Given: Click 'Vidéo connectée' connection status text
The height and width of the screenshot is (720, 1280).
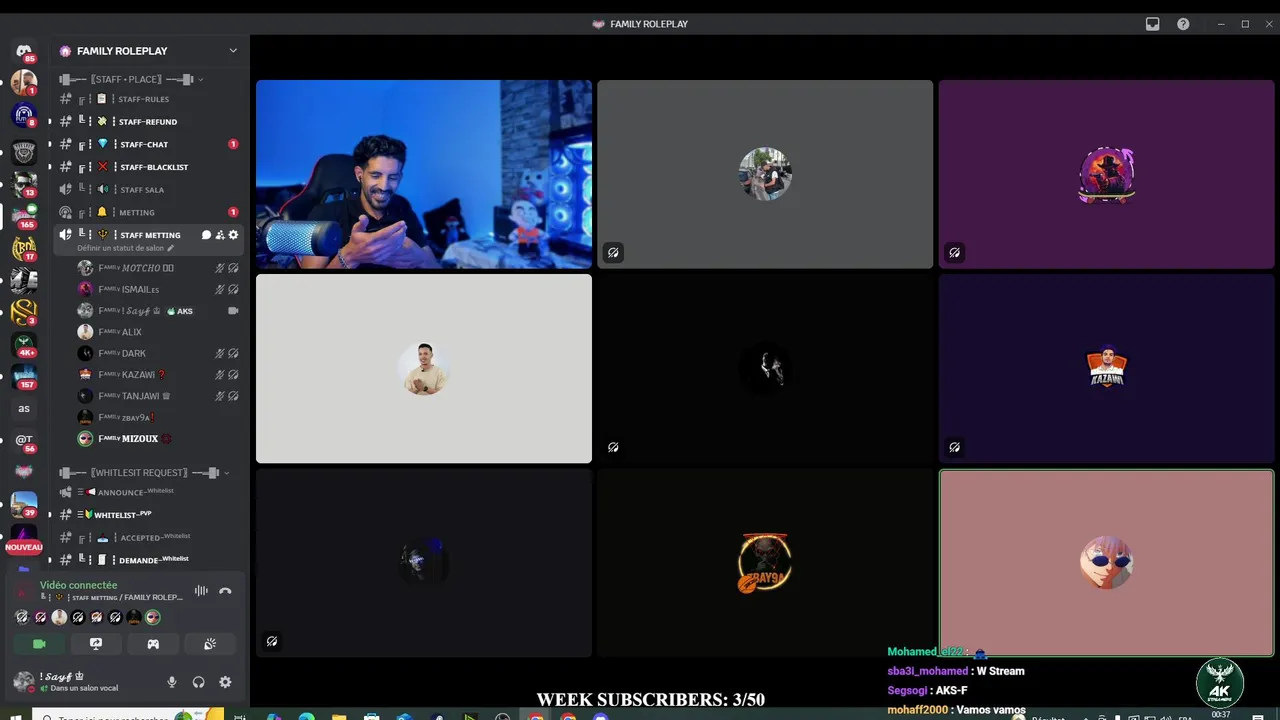Looking at the screenshot, I should click(x=78, y=585).
